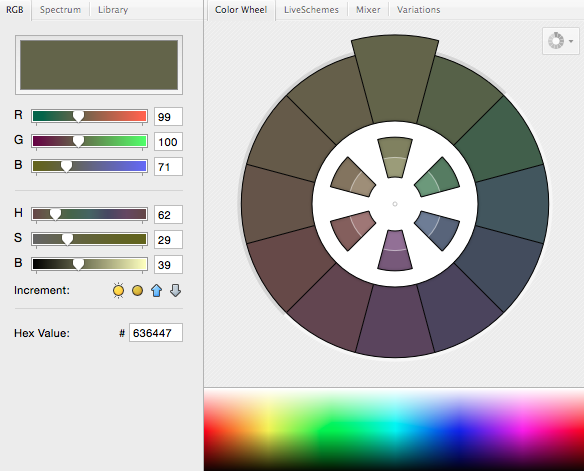Open the Library tab

(x=113, y=10)
